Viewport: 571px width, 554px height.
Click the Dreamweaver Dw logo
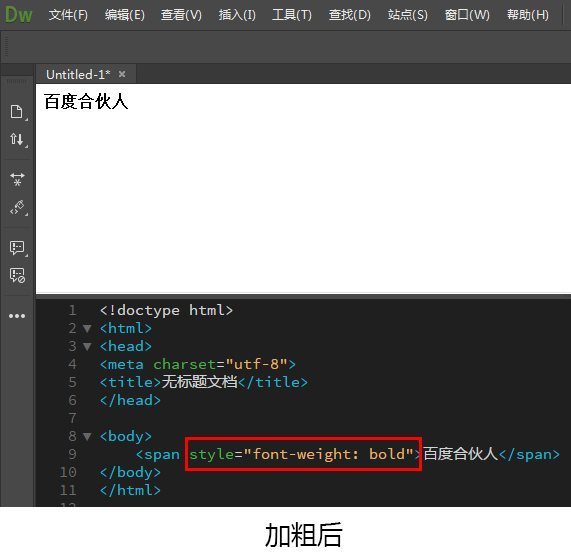[19, 15]
